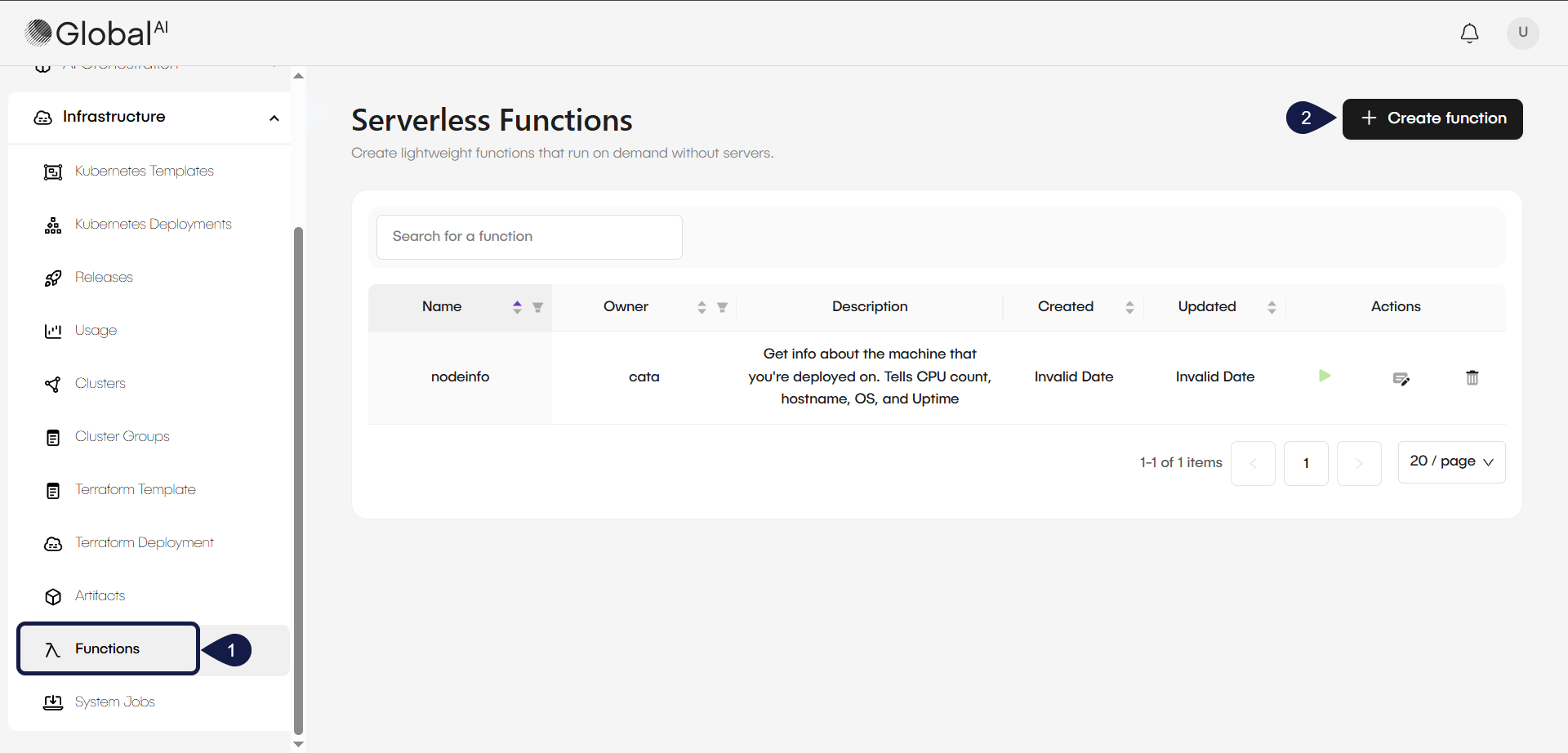Collapse the Infrastructure section
Viewport: 1568px width, 753px height.
[x=274, y=118]
